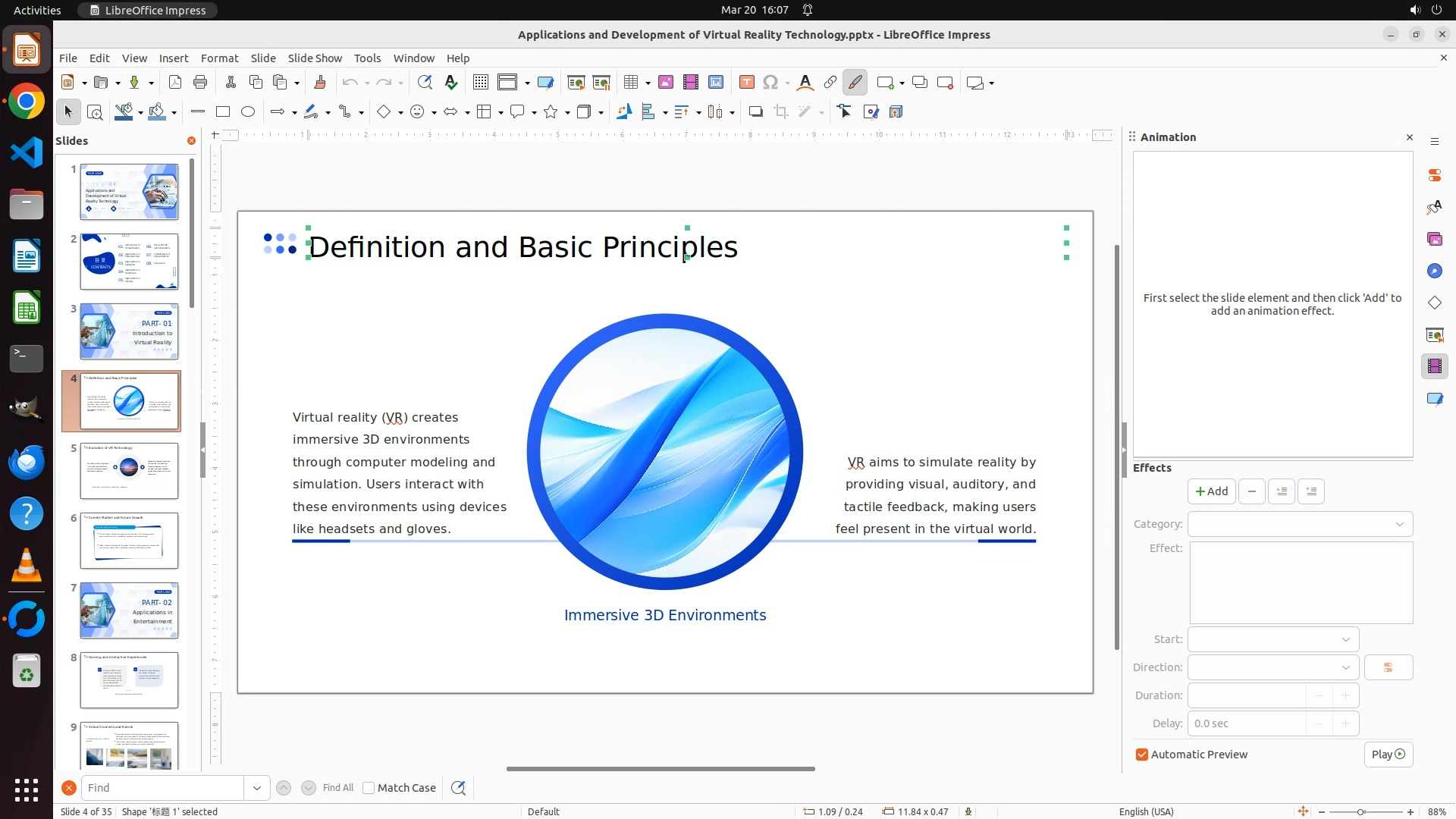Toggle the Shadow button in drawing toolbar

pos(755,112)
